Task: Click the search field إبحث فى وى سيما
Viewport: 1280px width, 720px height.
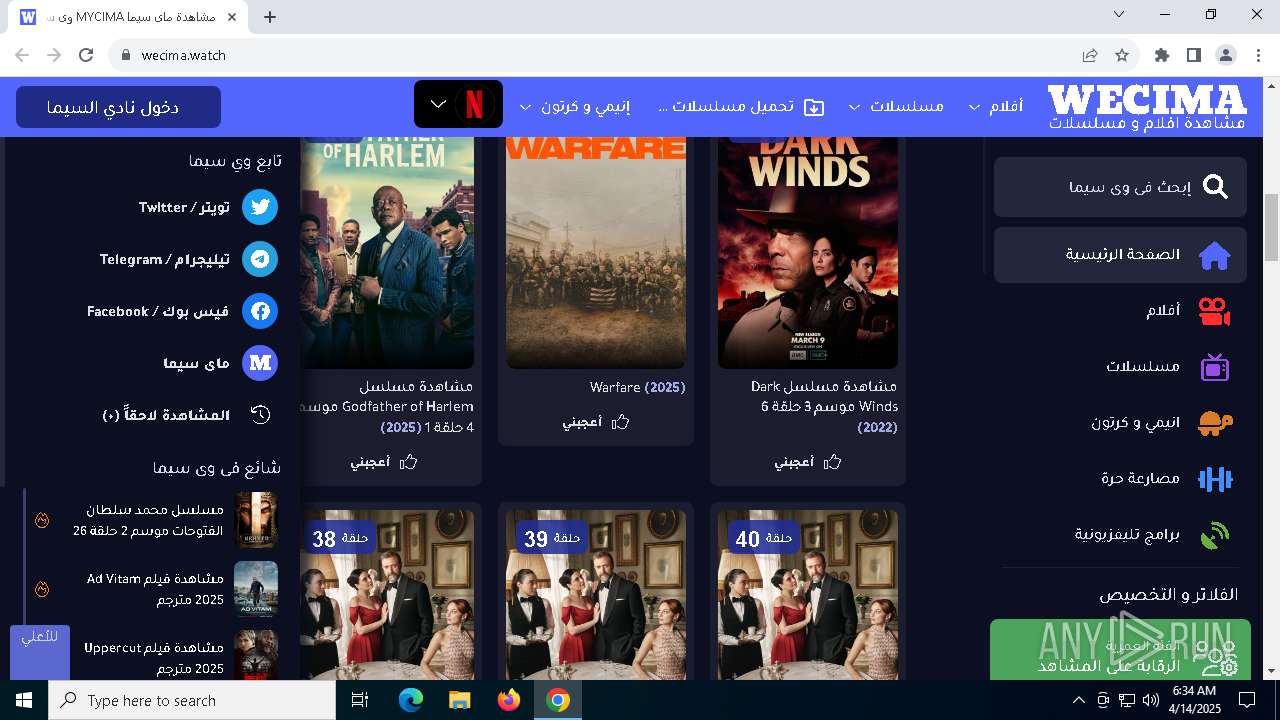Action: click(1120, 187)
